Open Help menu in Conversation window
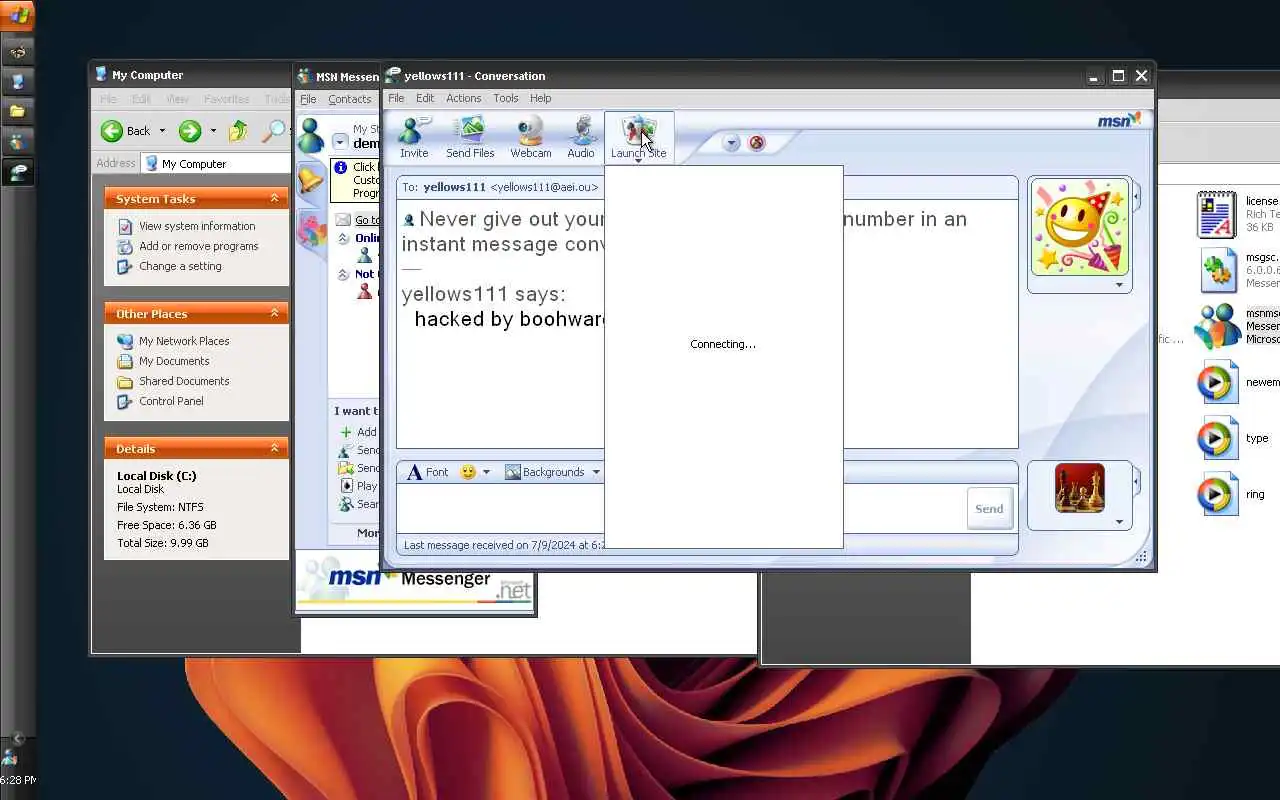The height and width of the screenshot is (800, 1280). (x=540, y=98)
